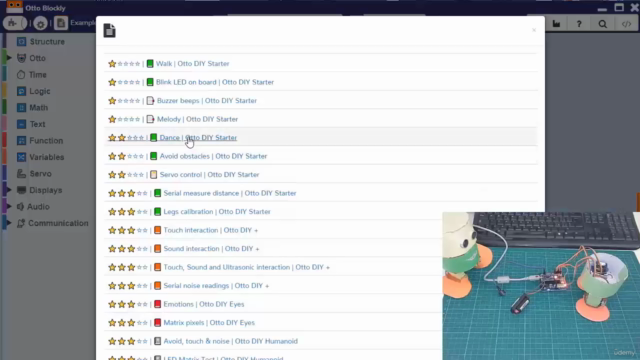The width and height of the screenshot is (640, 360).
Task: Click red book icon beside Emotions example
Action: [158, 304]
